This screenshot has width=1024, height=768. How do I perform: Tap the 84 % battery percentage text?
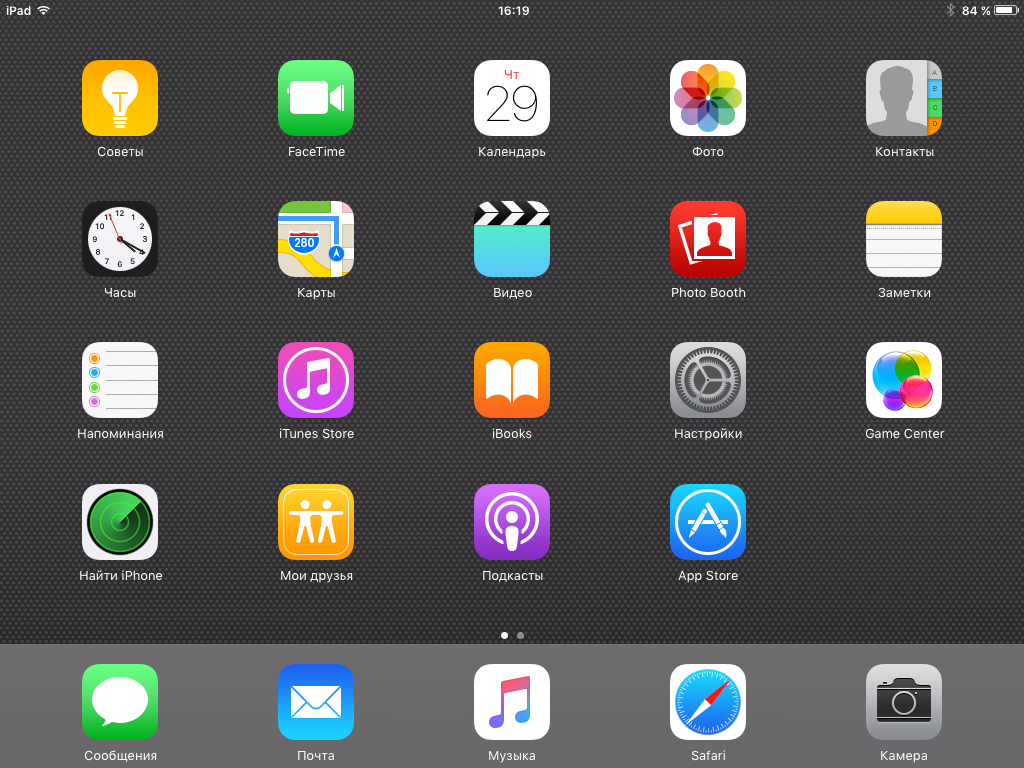[x=976, y=11]
